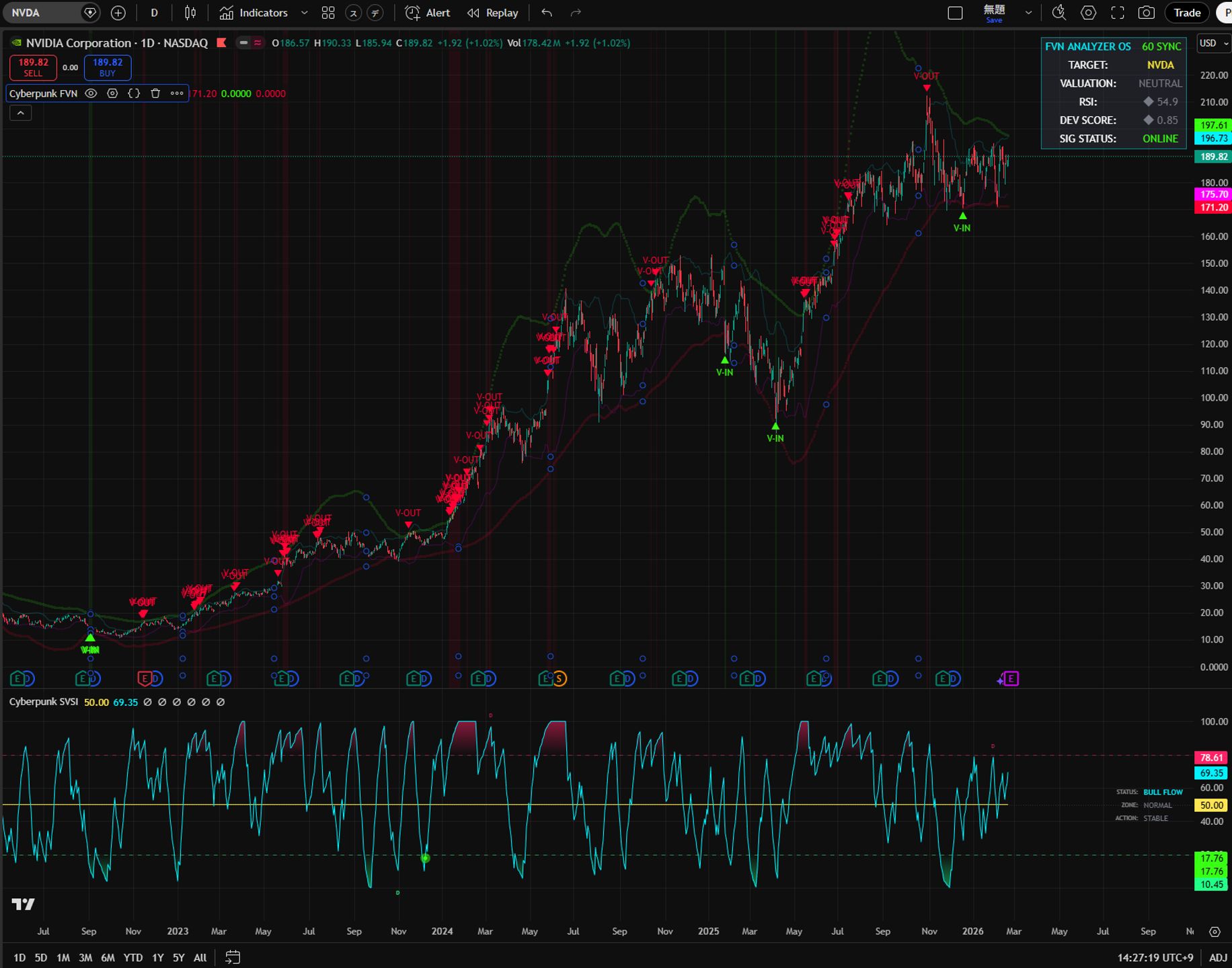Click the red earnings E marker

144,679
